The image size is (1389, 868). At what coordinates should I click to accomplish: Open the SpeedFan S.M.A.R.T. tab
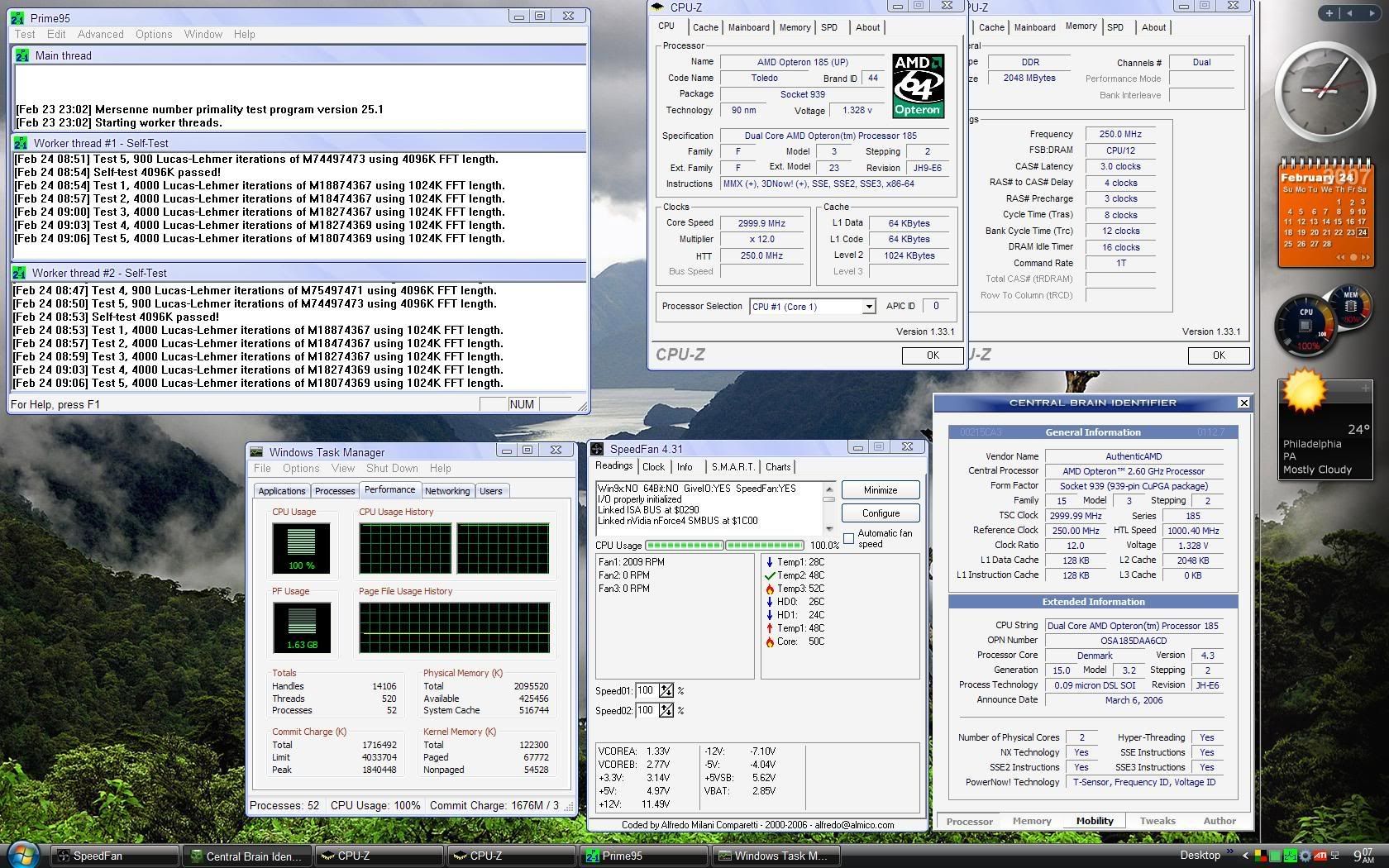click(x=733, y=467)
